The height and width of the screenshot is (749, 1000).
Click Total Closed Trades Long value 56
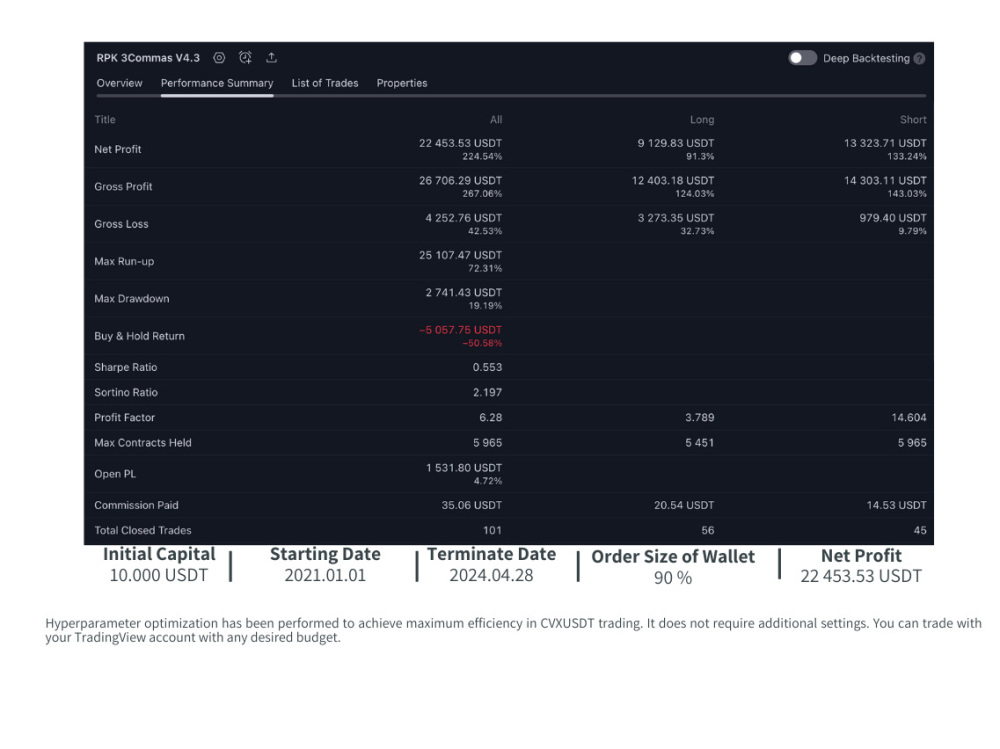point(708,530)
